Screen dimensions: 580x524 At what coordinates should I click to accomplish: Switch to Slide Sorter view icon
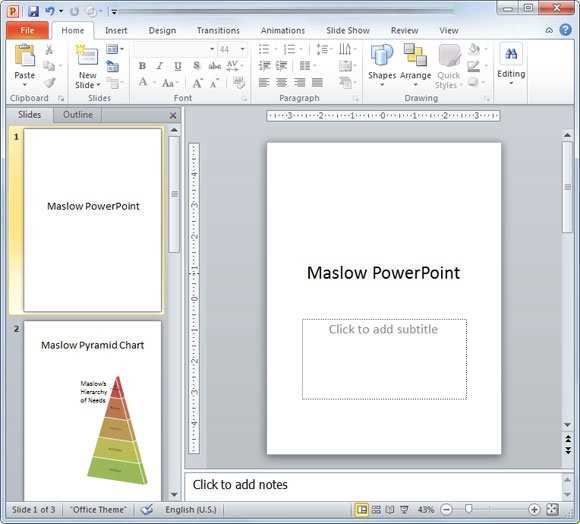pos(376,510)
